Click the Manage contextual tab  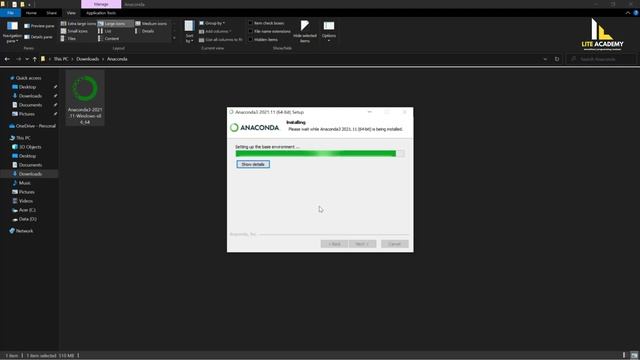point(101,4)
